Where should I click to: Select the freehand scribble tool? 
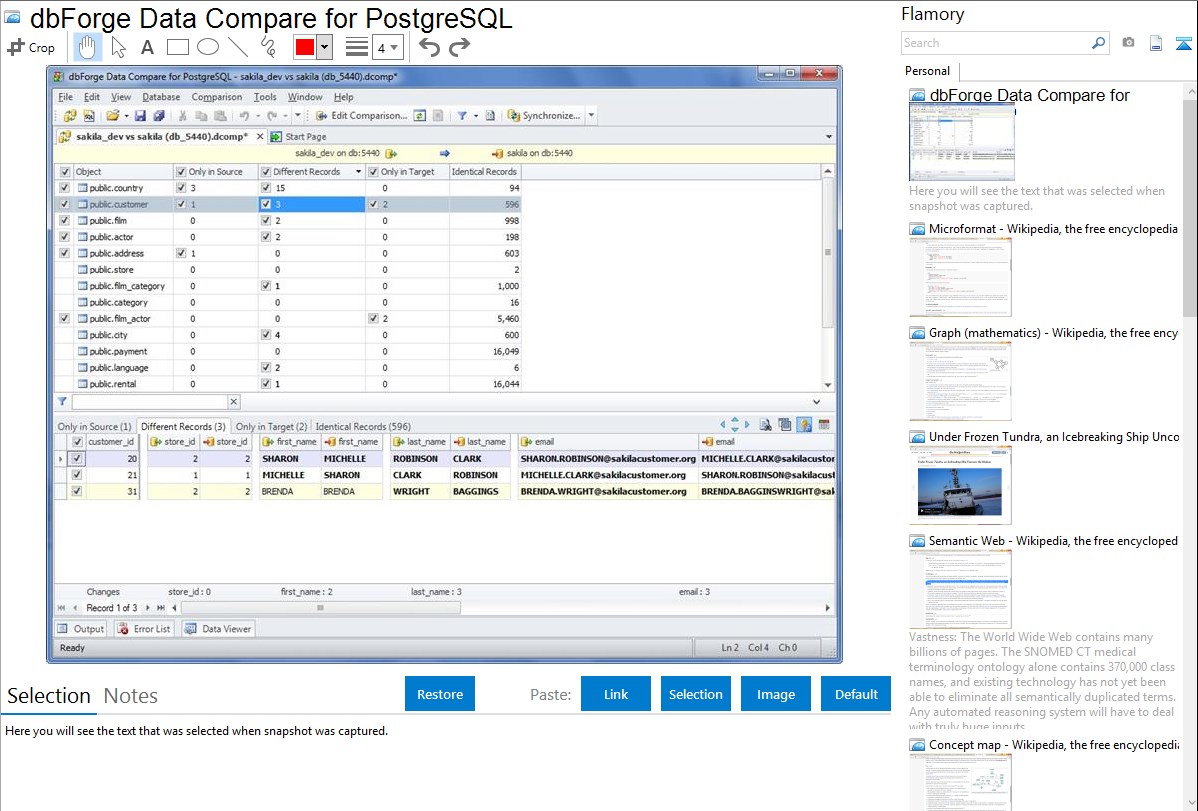[268, 47]
